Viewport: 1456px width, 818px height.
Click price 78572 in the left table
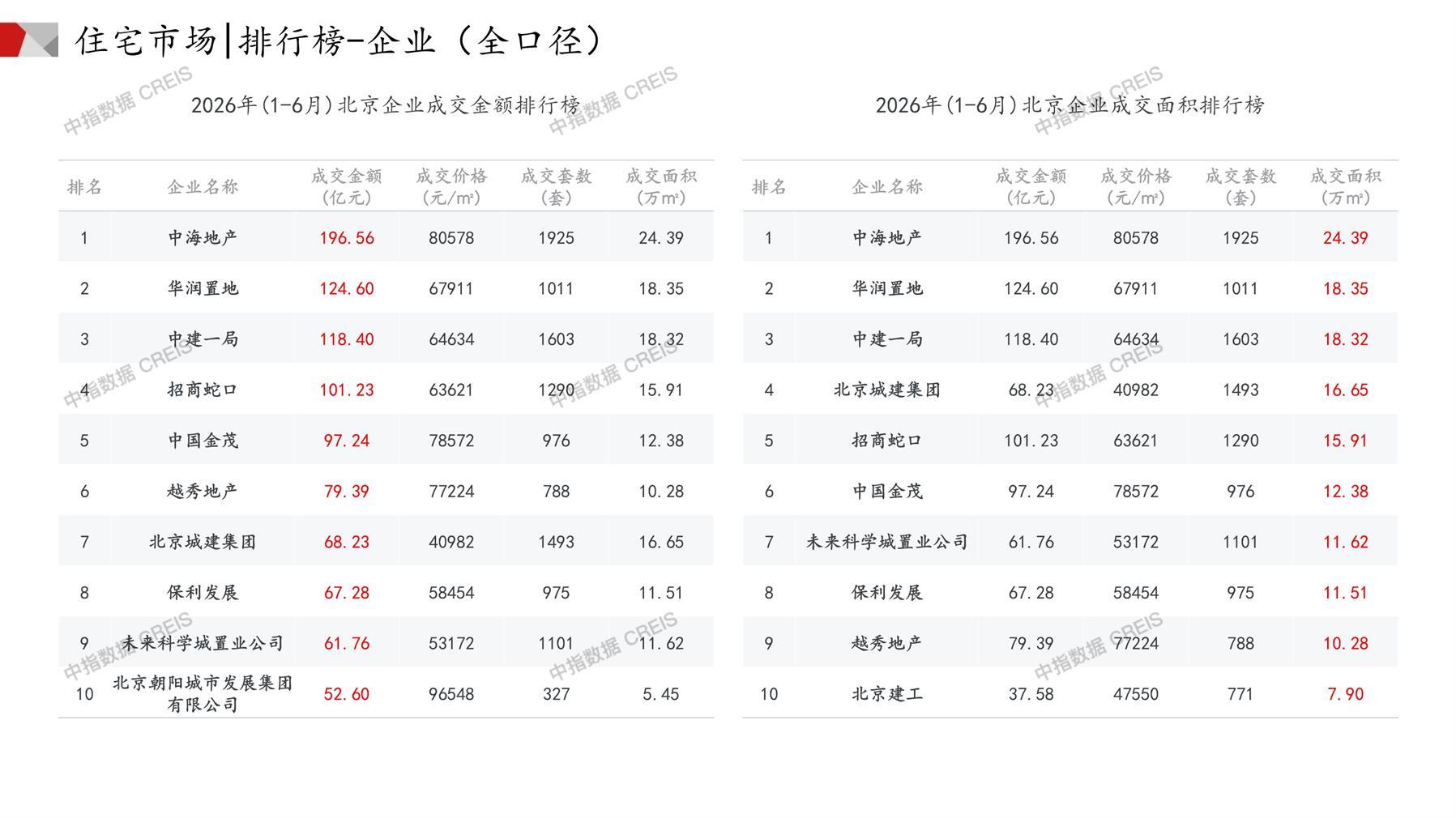(x=451, y=441)
